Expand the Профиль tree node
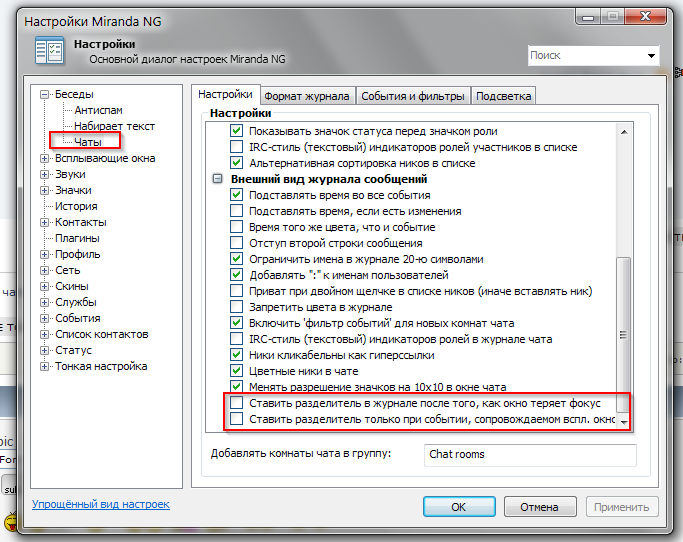 (44, 254)
